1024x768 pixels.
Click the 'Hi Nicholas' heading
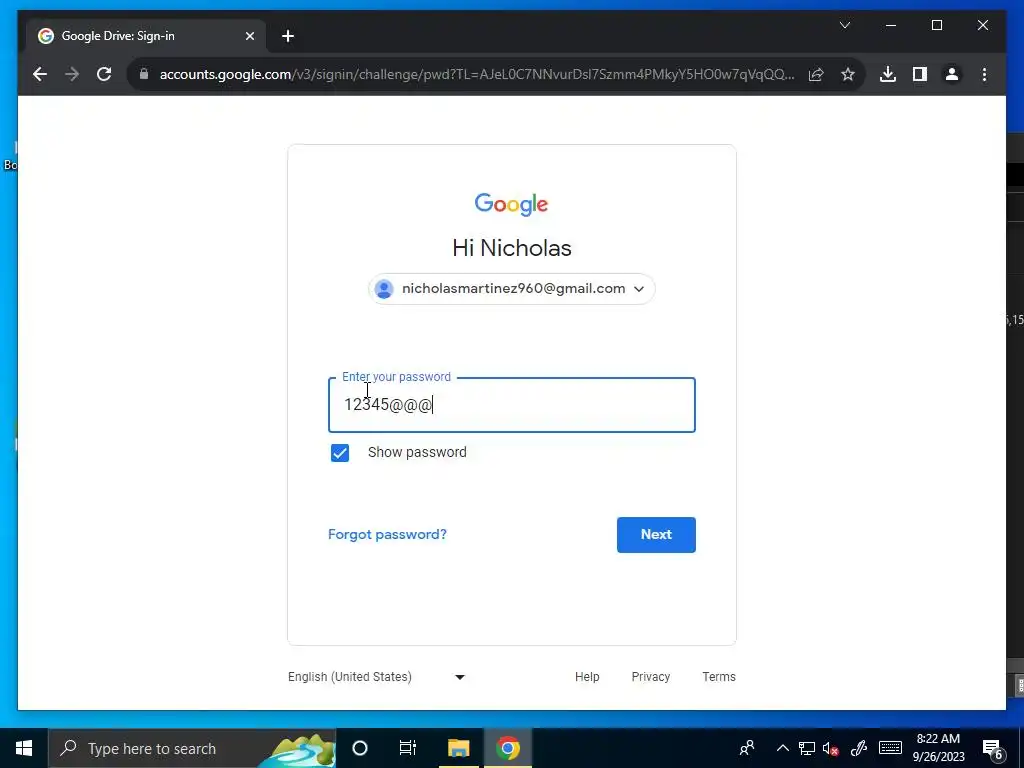[511, 248]
